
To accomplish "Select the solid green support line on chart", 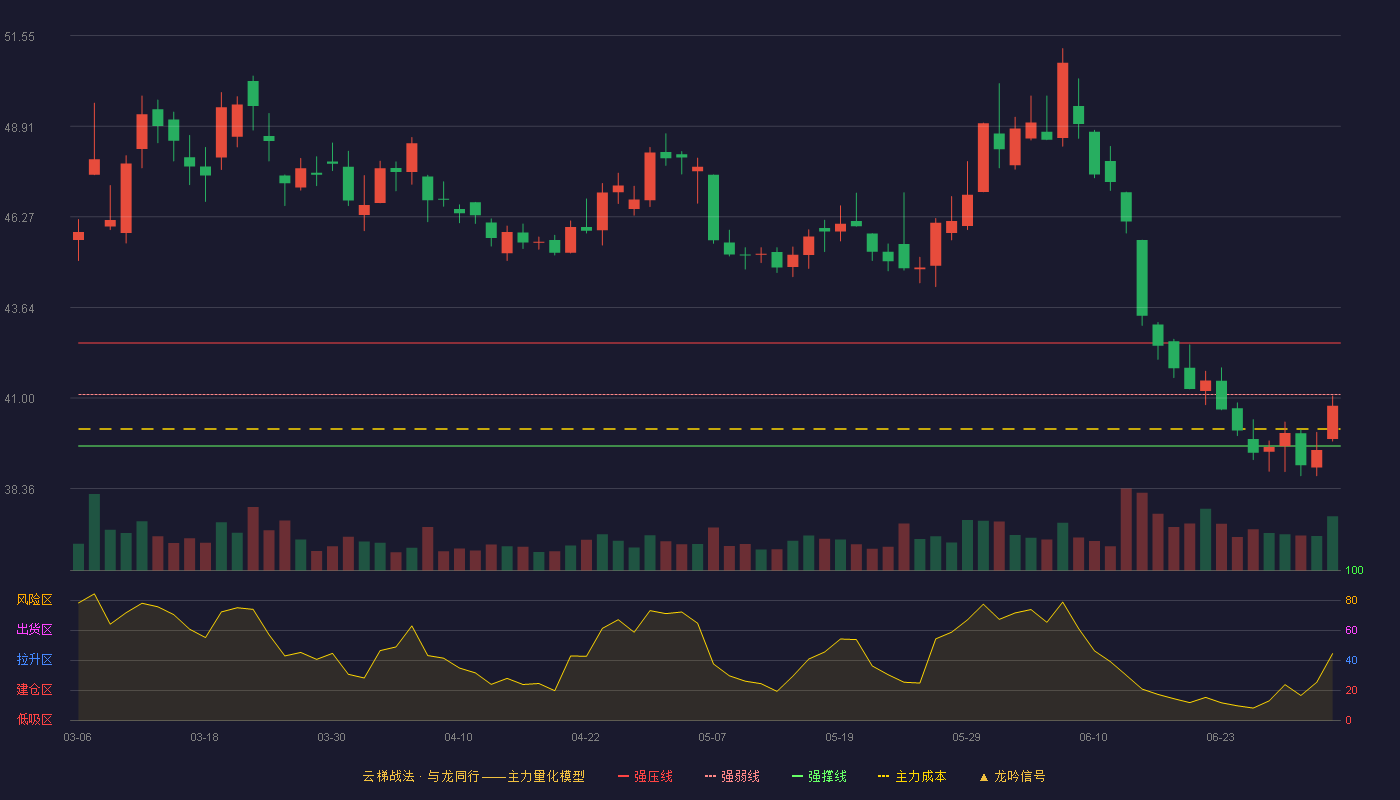I will coord(709,446).
